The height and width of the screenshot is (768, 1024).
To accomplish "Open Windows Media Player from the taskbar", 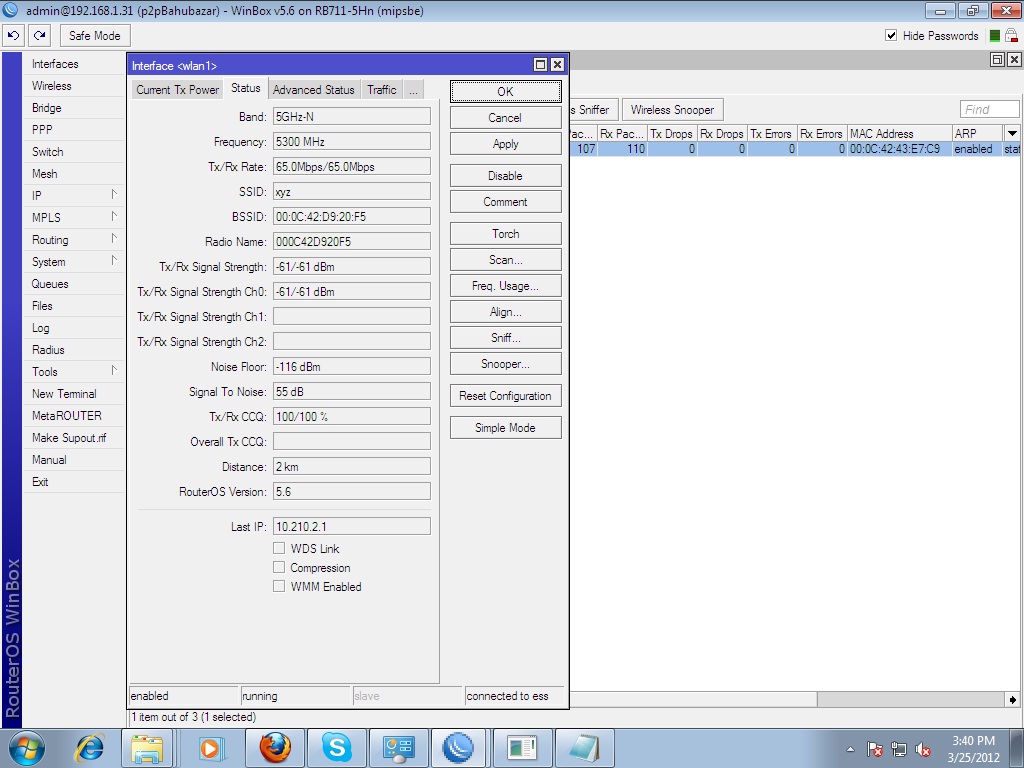I will click(x=211, y=747).
